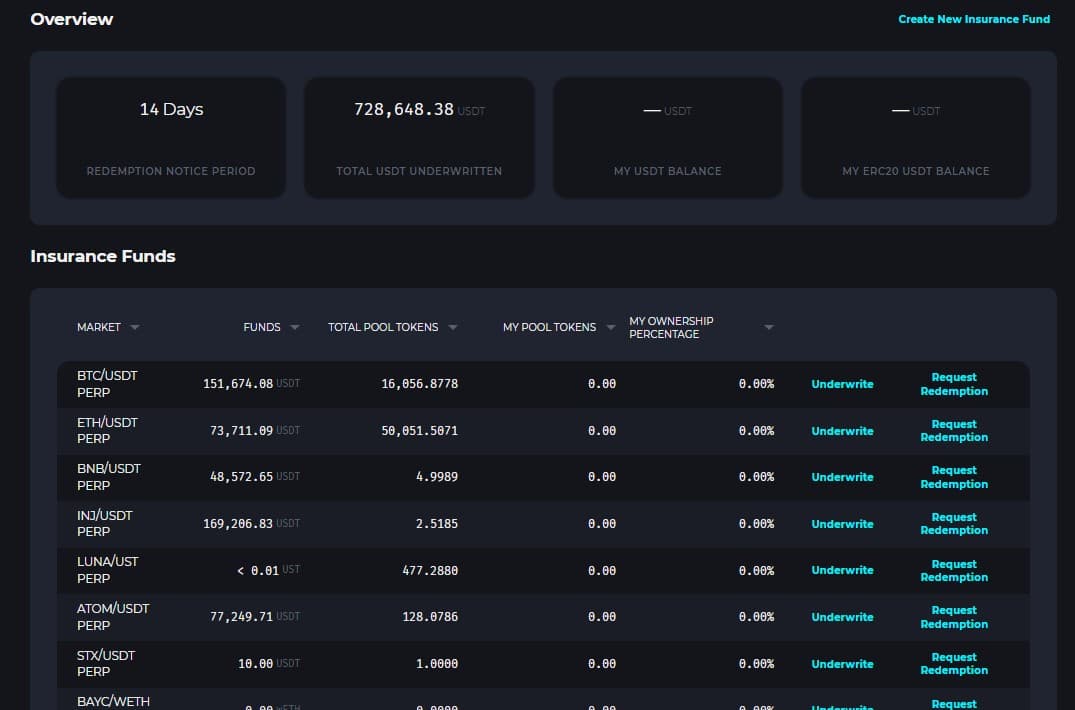1075x710 pixels.
Task: Request Redemption for BNB/USDT PERP
Action: 953,477
